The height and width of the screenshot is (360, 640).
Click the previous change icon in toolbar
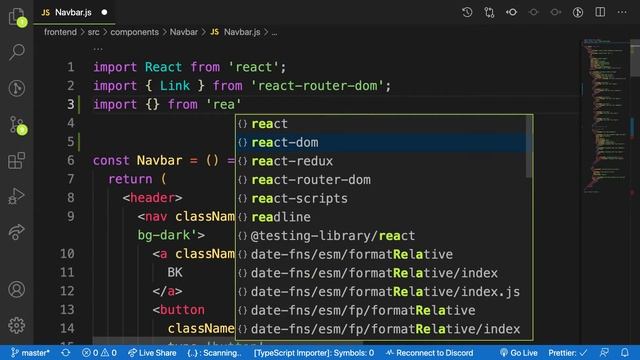[x=533, y=12]
